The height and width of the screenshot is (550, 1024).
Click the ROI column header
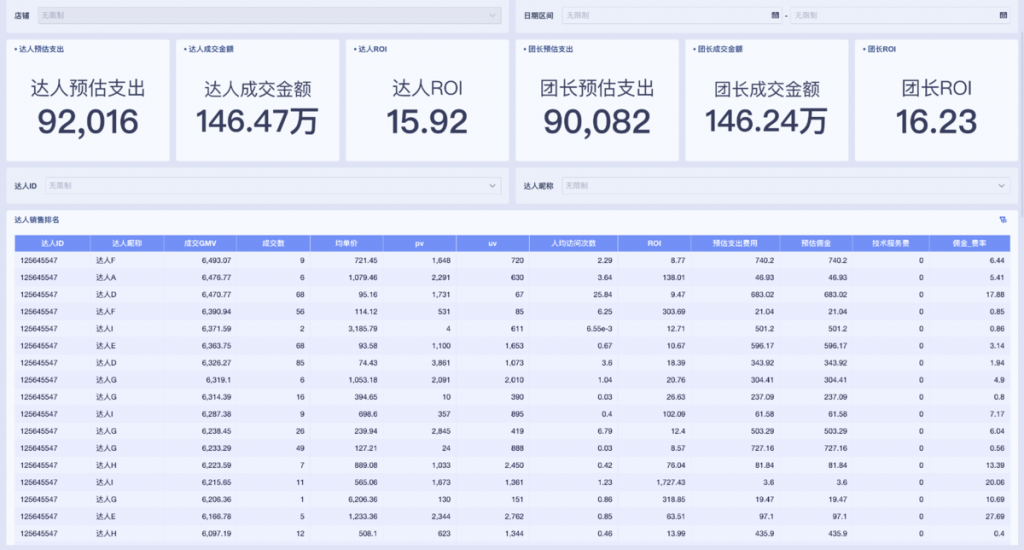(654, 243)
